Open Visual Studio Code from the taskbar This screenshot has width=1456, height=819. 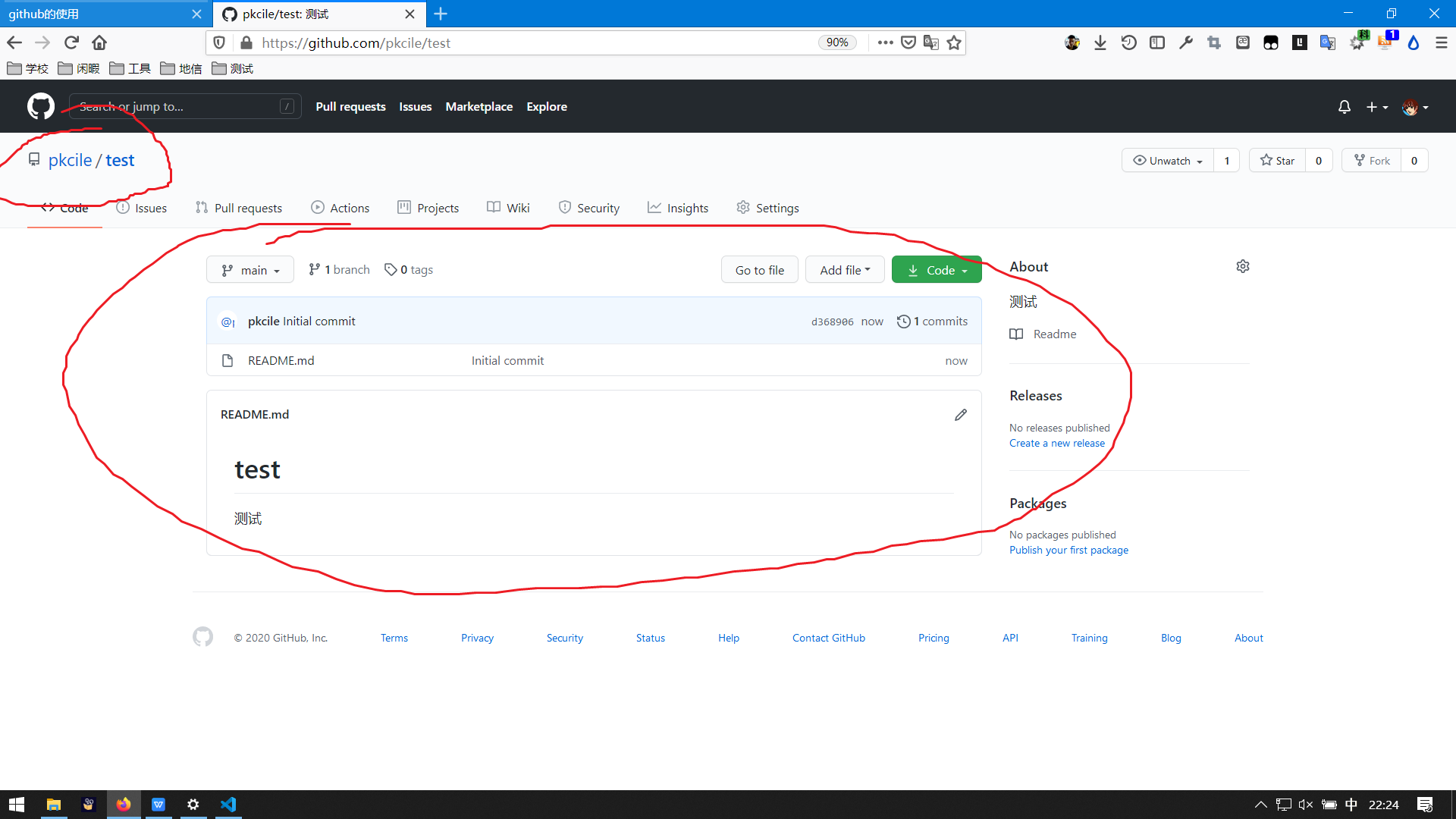pyautogui.click(x=228, y=805)
